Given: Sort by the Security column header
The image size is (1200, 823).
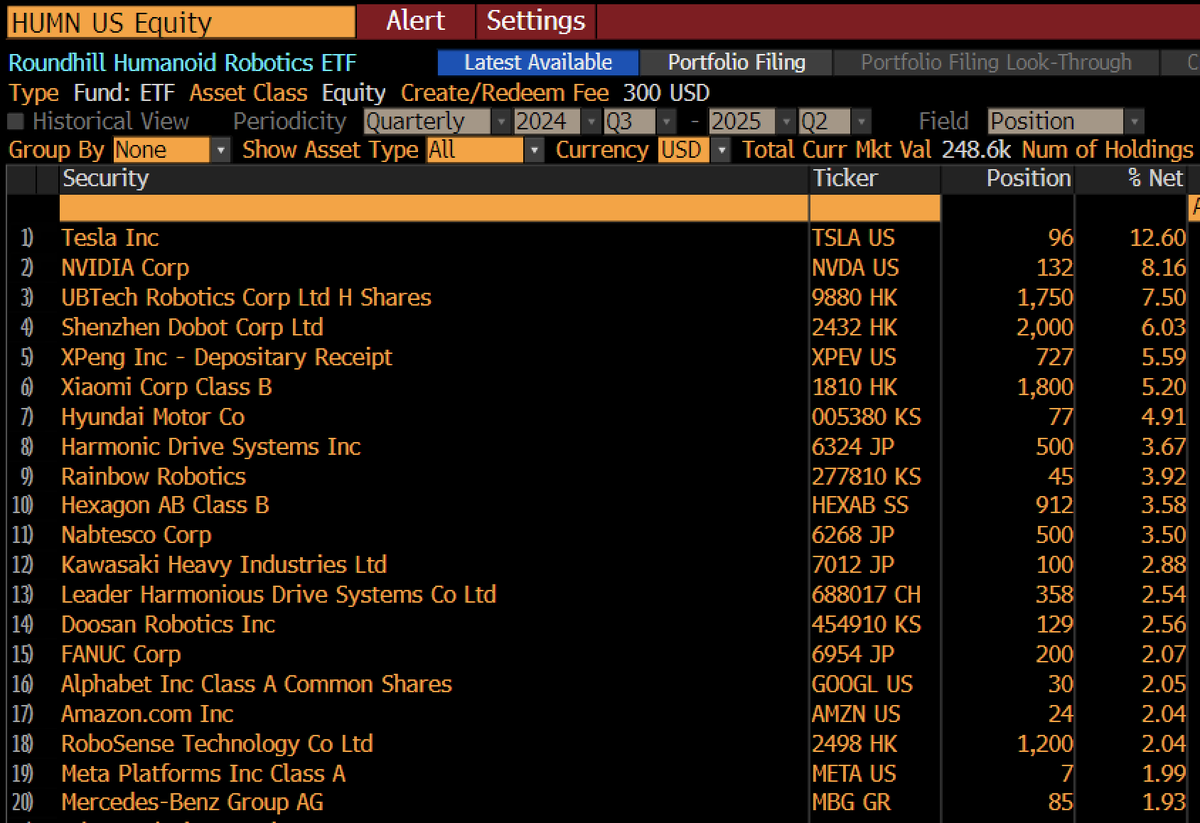Looking at the screenshot, I should pos(434,179).
